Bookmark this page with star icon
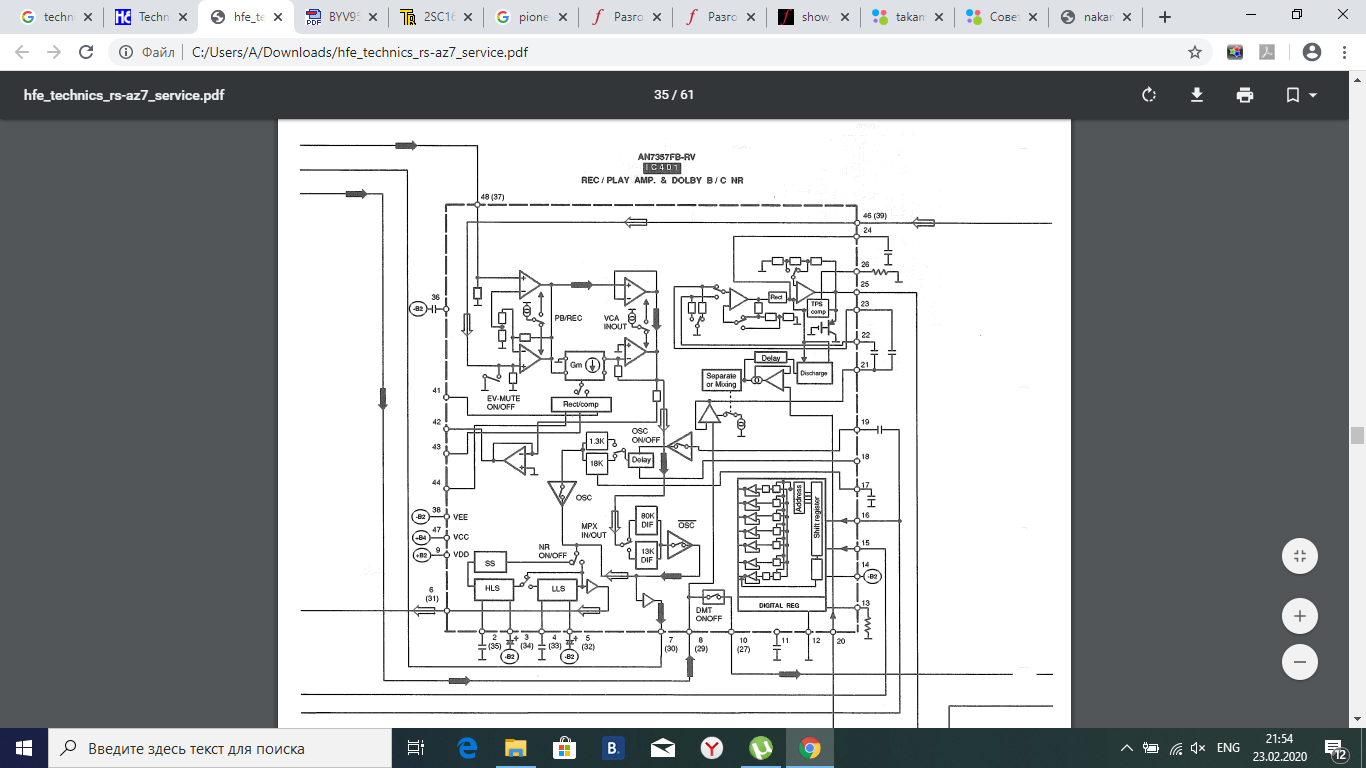 coord(1194,52)
